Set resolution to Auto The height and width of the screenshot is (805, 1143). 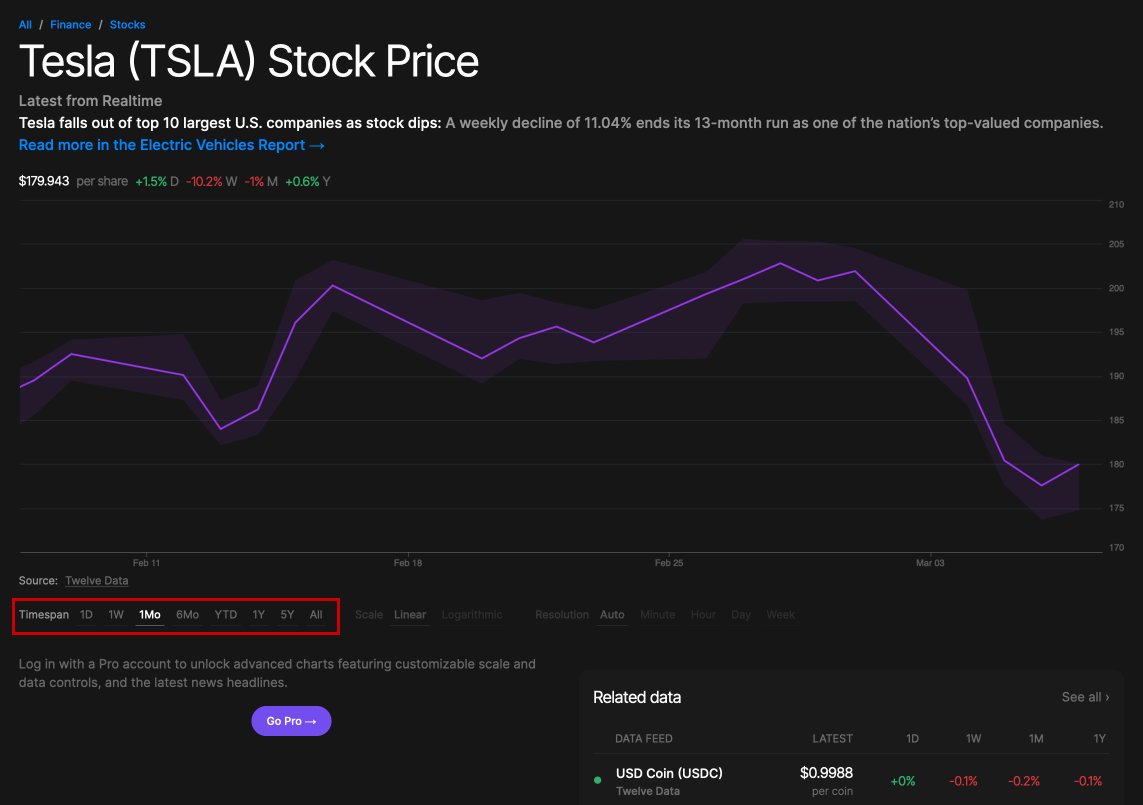coord(612,615)
